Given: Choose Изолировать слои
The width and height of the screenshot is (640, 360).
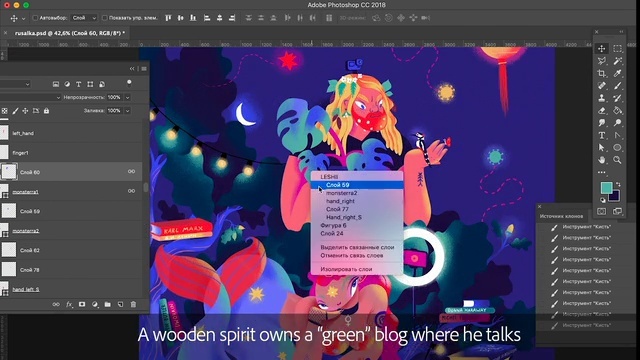Looking at the screenshot, I should tap(357, 269).
